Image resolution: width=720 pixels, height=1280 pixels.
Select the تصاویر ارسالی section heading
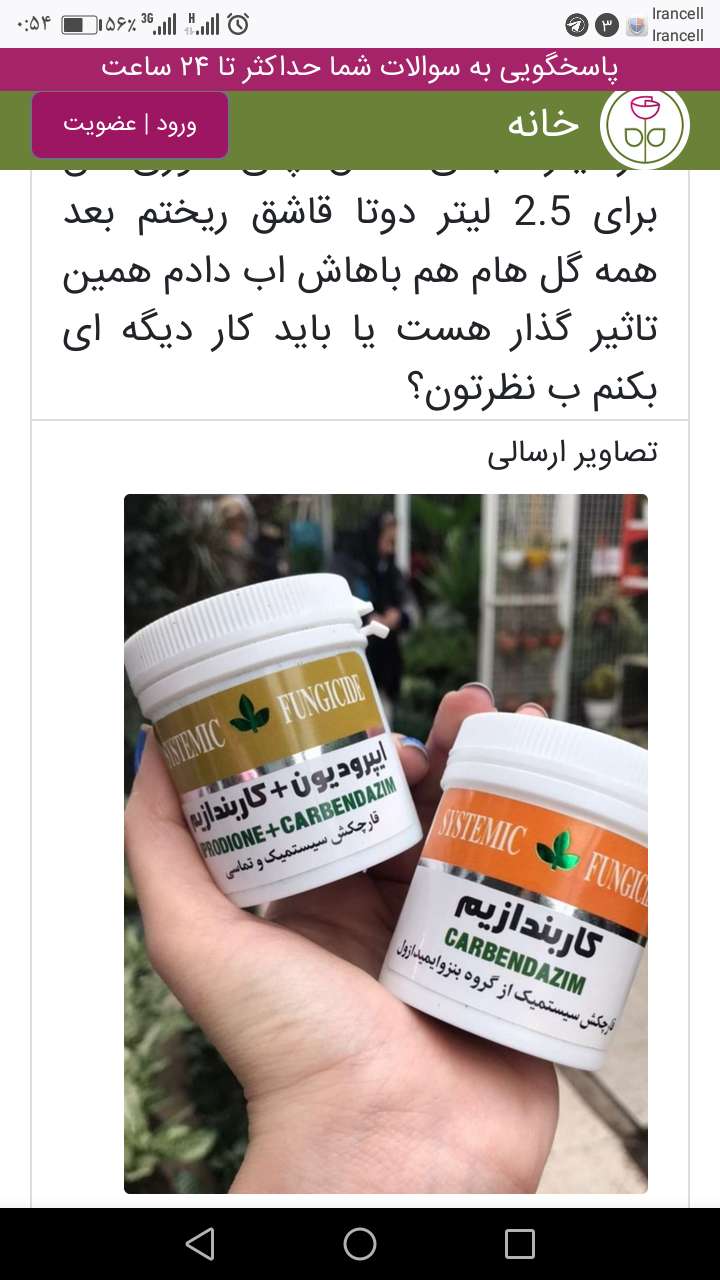point(573,453)
